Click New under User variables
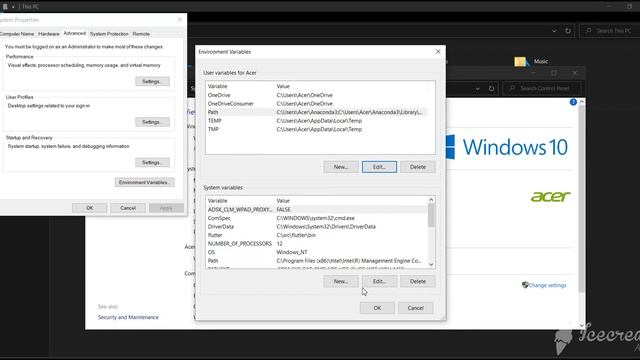Image resolution: width=640 pixels, height=360 pixels. coord(341,167)
